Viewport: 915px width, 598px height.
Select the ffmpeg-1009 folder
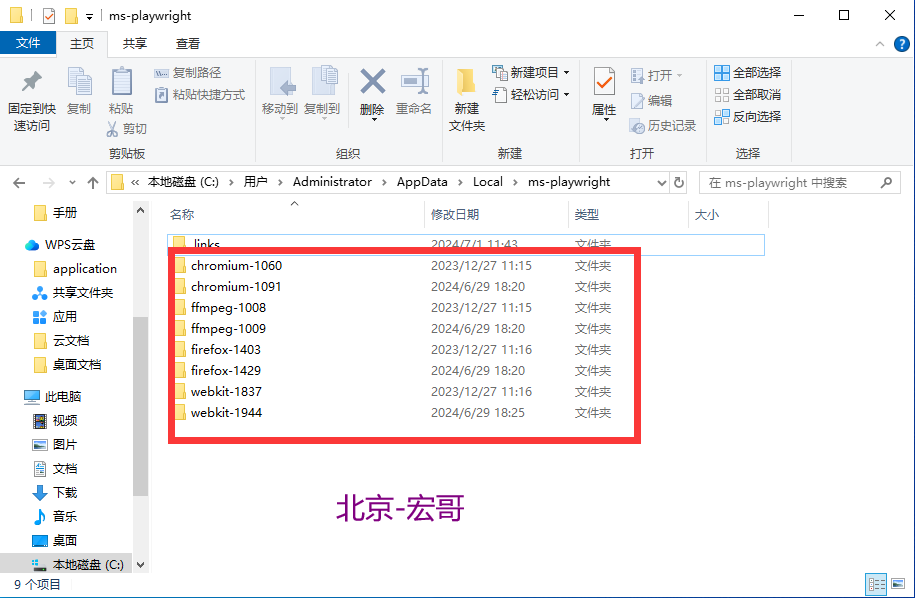point(228,329)
